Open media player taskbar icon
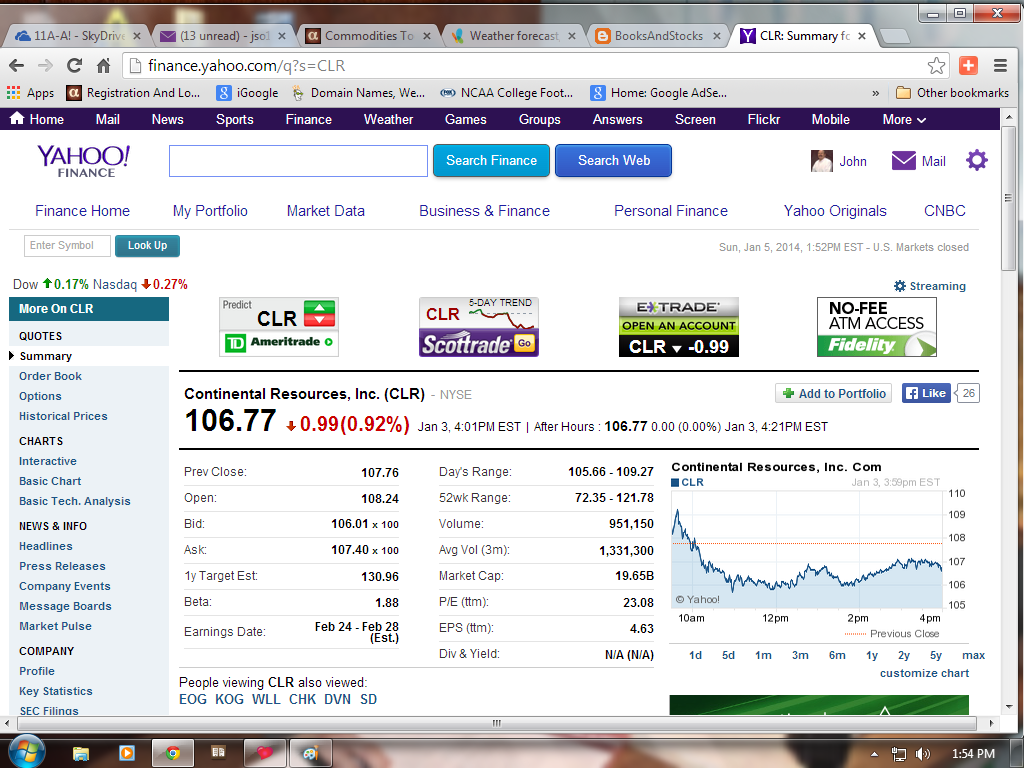Image resolution: width=1024 pixels, height=768 pixels. (x=127, y=753)
